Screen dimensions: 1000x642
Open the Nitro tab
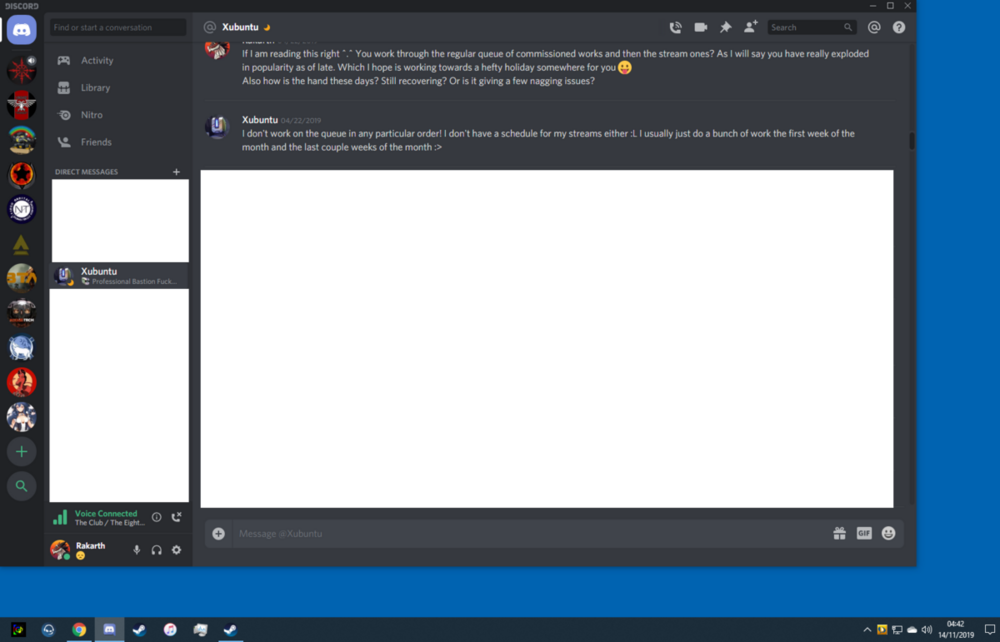[x=119, y=115]
